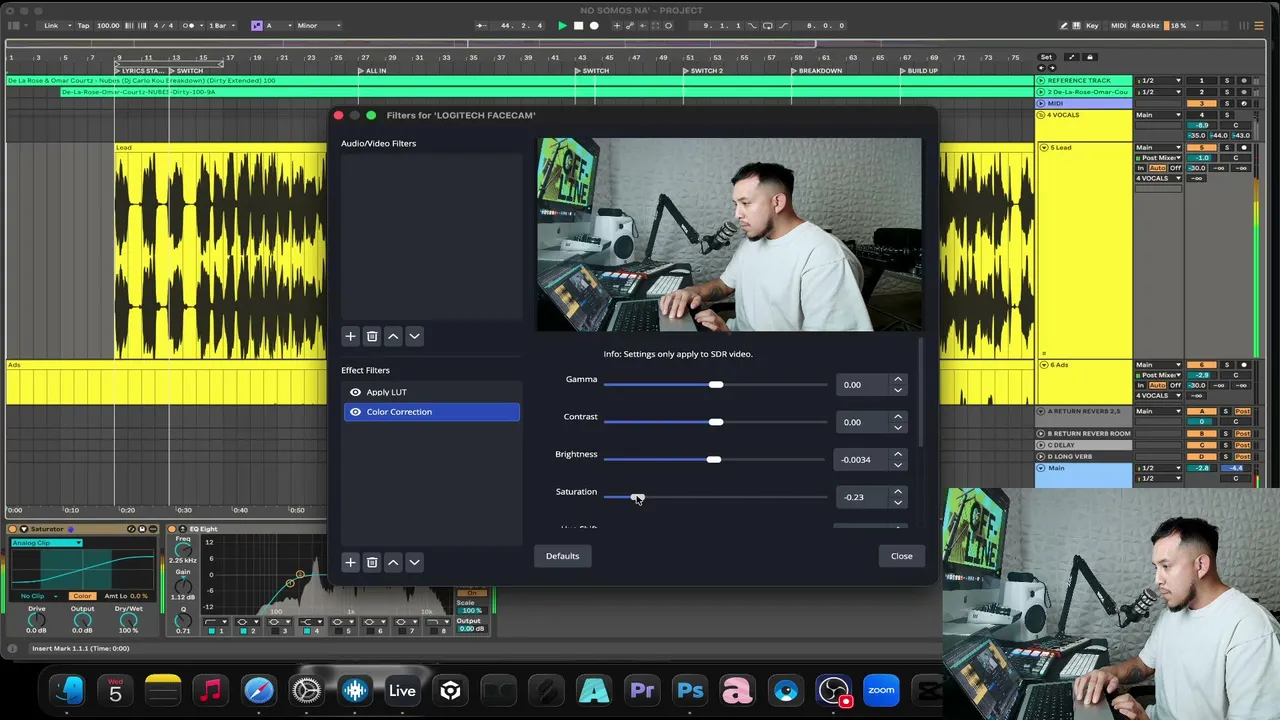The width and height of the screenshot is (1280, 720).
Task: Click the Saturation slider handle
Action: 637,497
